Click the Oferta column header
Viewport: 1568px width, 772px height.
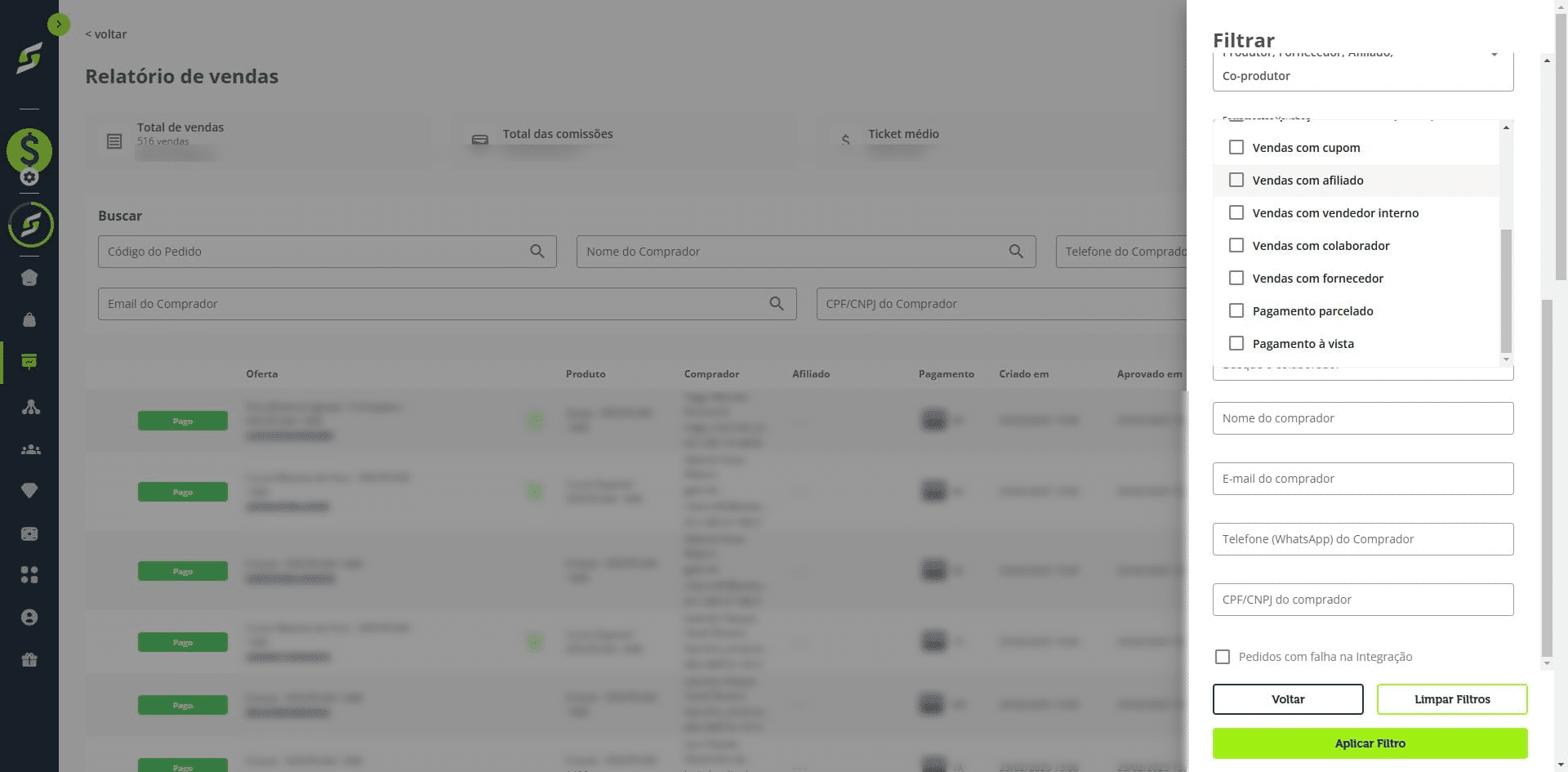[x=262, y=374]
